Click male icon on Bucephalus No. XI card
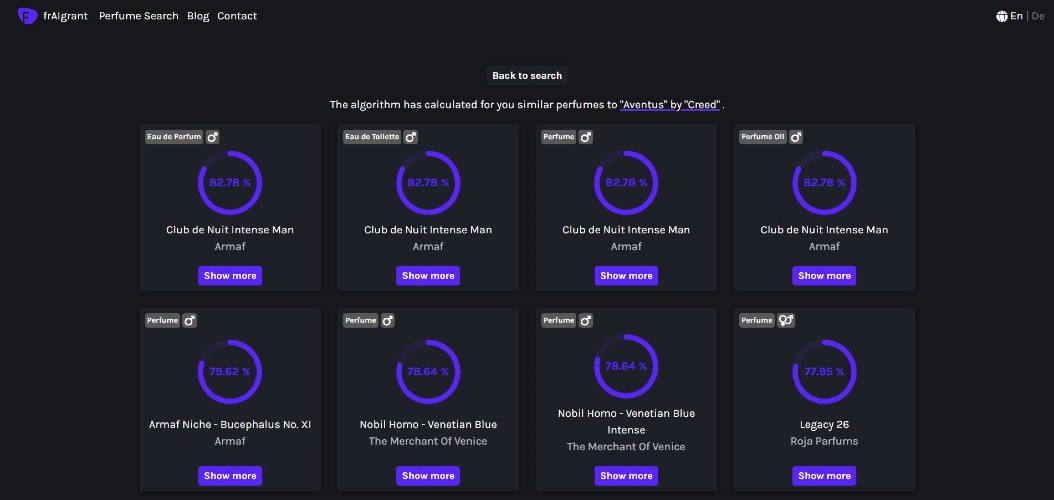This screenshot has height=500, width=1054. click(x=190, y=321)
